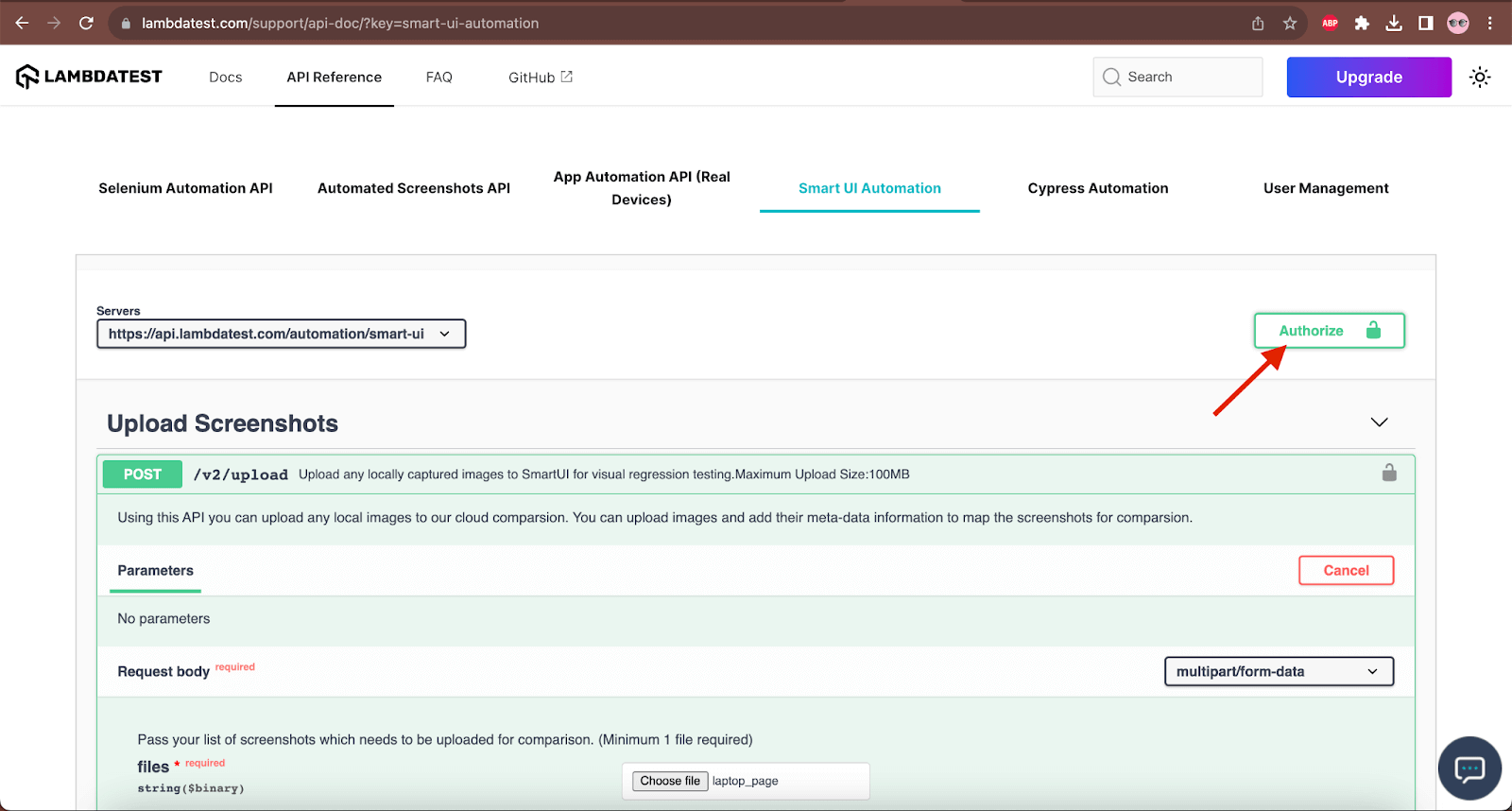The width and height of the screenshot is (1512, 811).
Task: Open the chat support bubble
Action: (x=1469, y=768)
